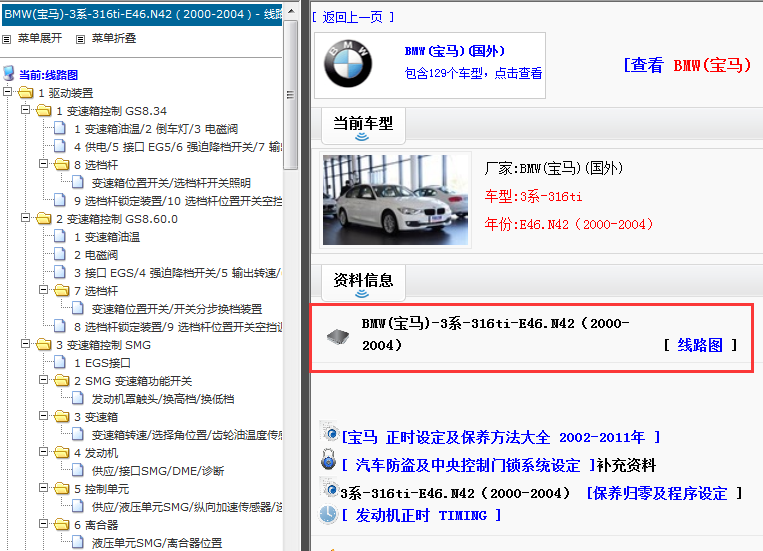
Task: Open the [查看 BMW(宝马)] link
Action: (688, 65)
